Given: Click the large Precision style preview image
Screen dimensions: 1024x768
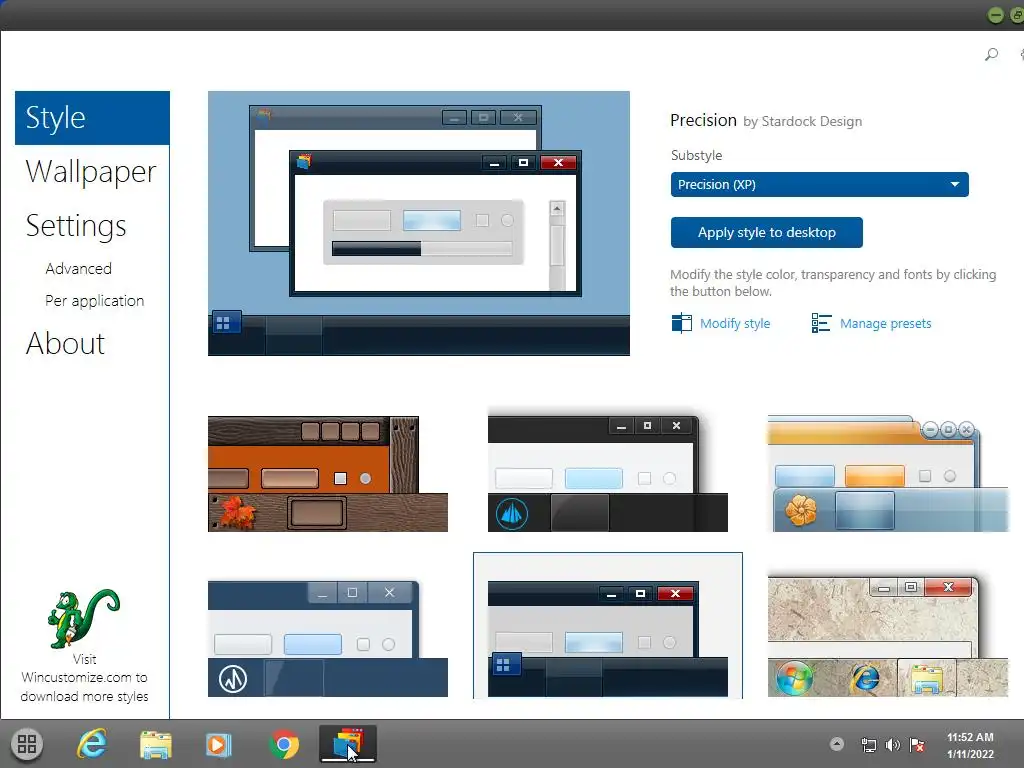Looking at the screenshot, I should pos(419,223).
